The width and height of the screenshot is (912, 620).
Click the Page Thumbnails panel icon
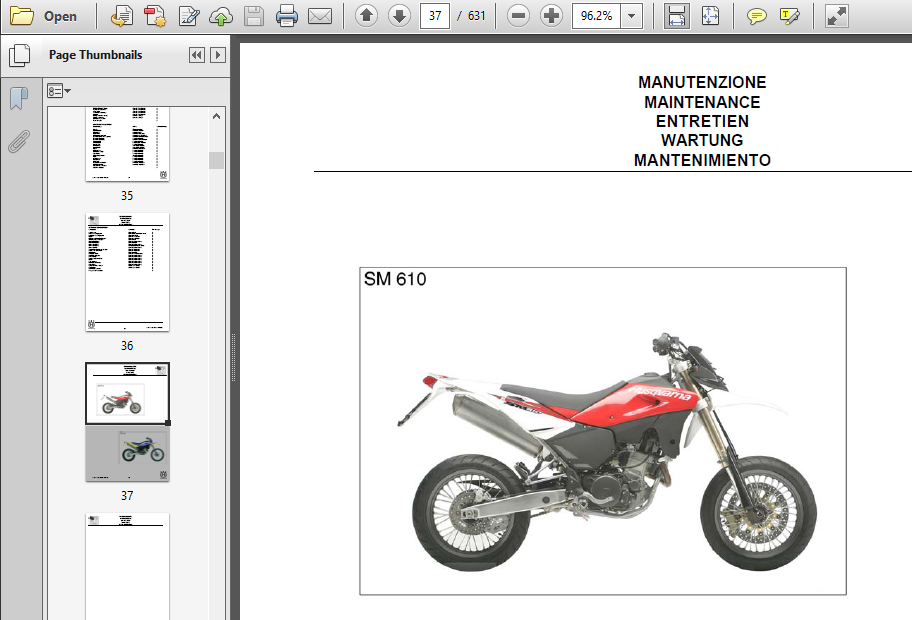click(x=19, y=55)
